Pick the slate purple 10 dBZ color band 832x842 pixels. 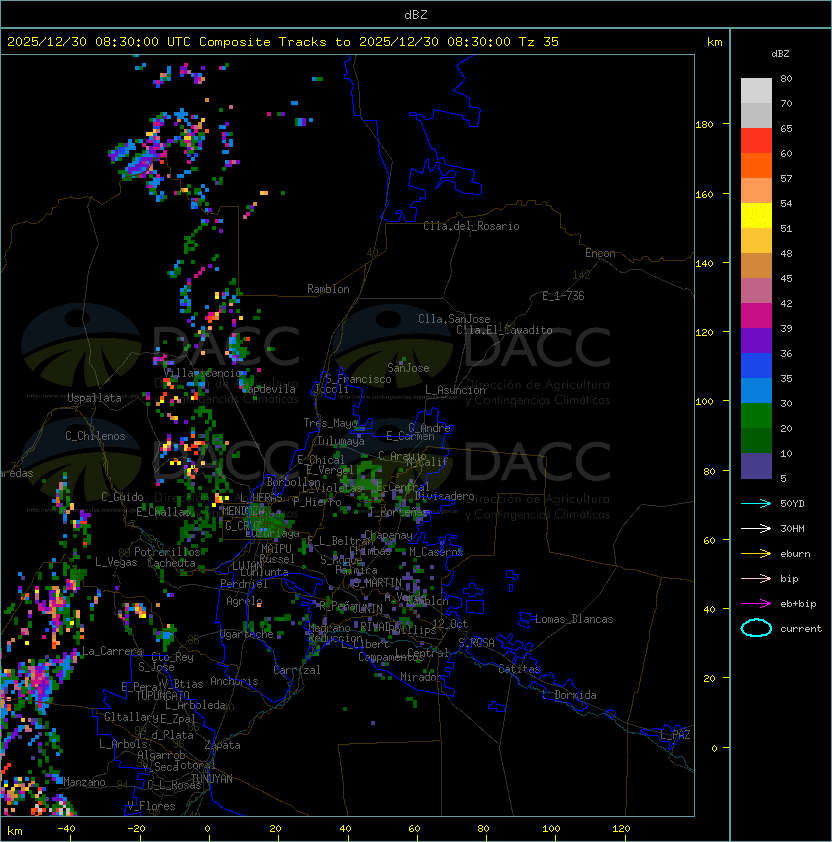pyautogui.click(x=756, y=466)
